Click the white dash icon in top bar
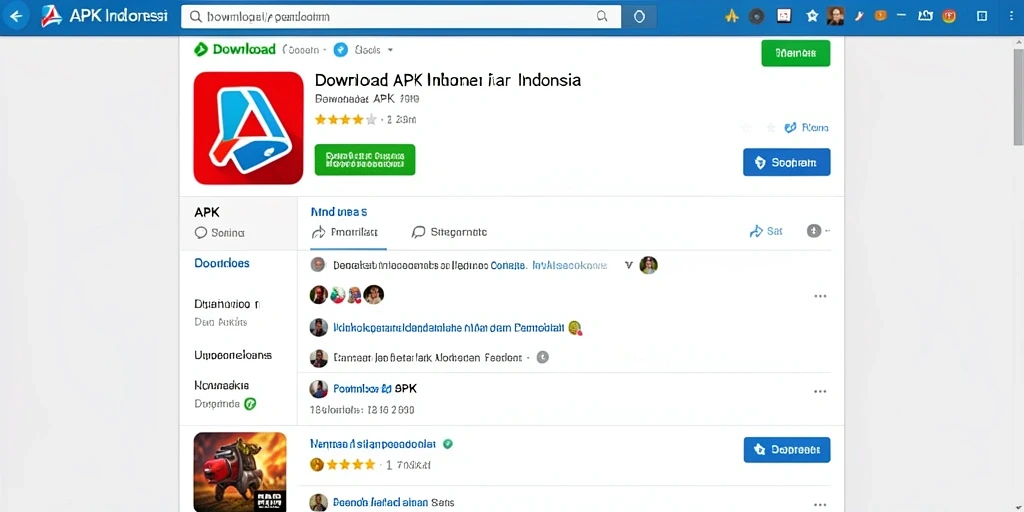 coord(902,16)
